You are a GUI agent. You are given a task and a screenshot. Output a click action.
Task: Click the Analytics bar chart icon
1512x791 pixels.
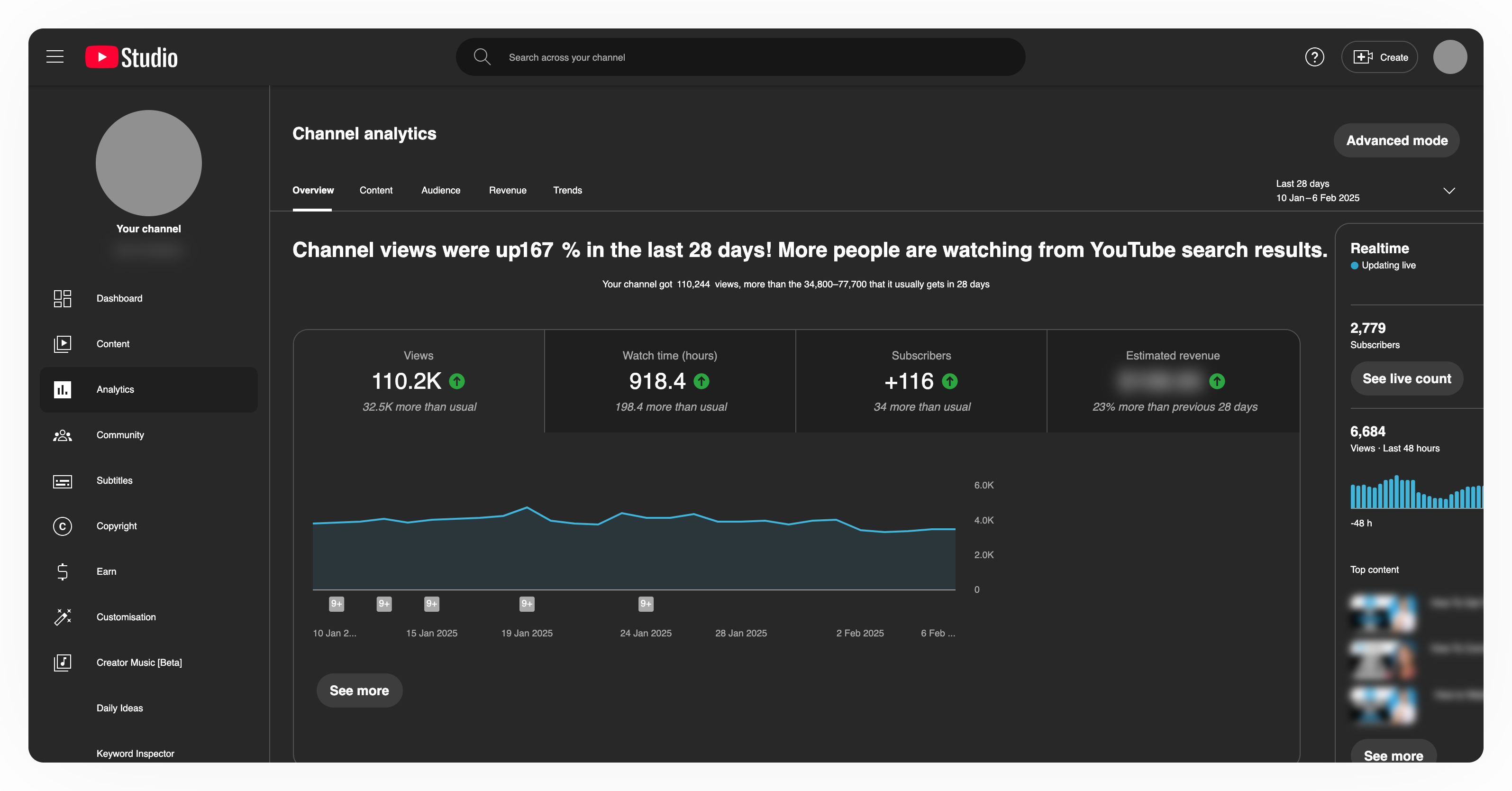click(62, 389)
